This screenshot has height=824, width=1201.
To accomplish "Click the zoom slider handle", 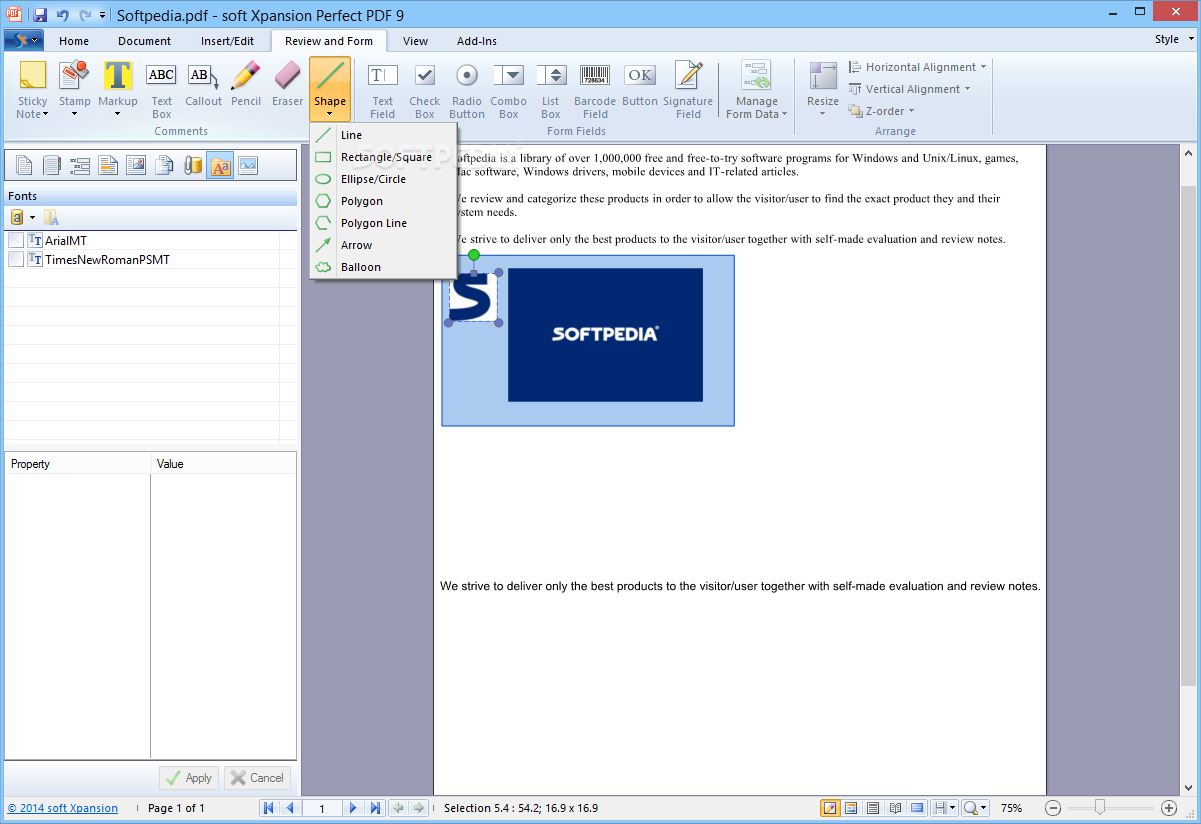I will [x=1100, y=807].
